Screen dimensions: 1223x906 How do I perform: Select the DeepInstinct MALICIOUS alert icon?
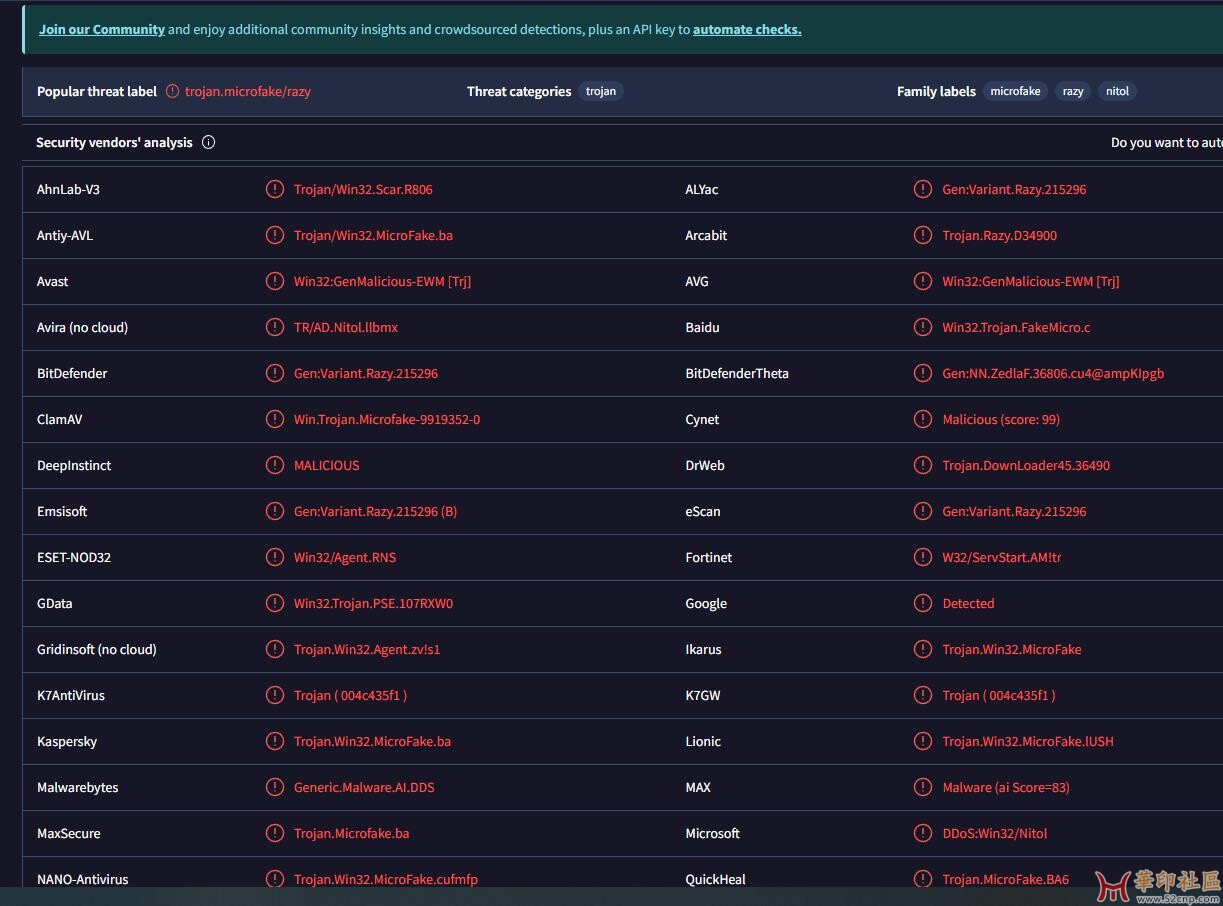275,465
